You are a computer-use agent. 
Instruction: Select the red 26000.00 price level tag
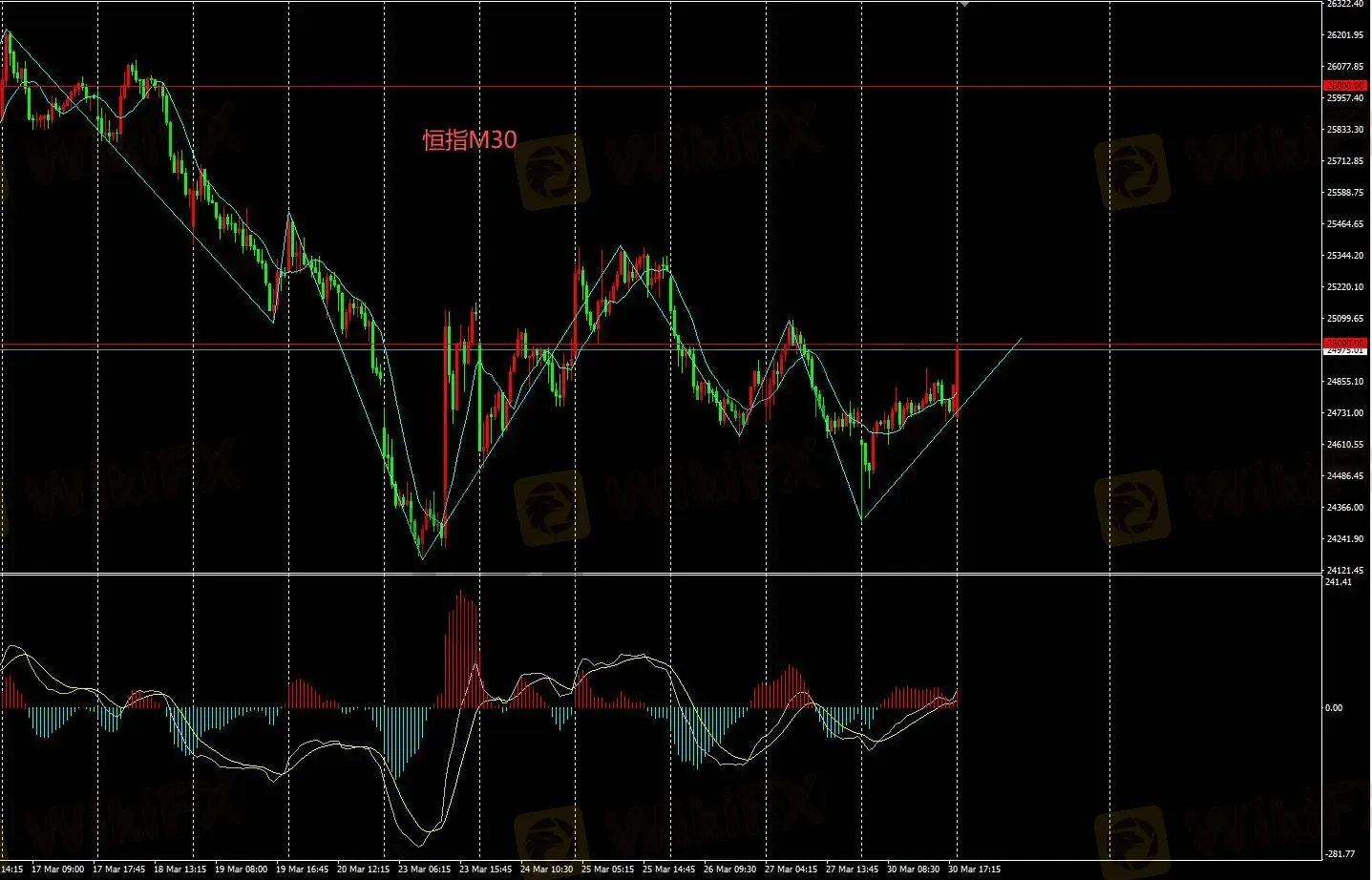click(1345, 86)
